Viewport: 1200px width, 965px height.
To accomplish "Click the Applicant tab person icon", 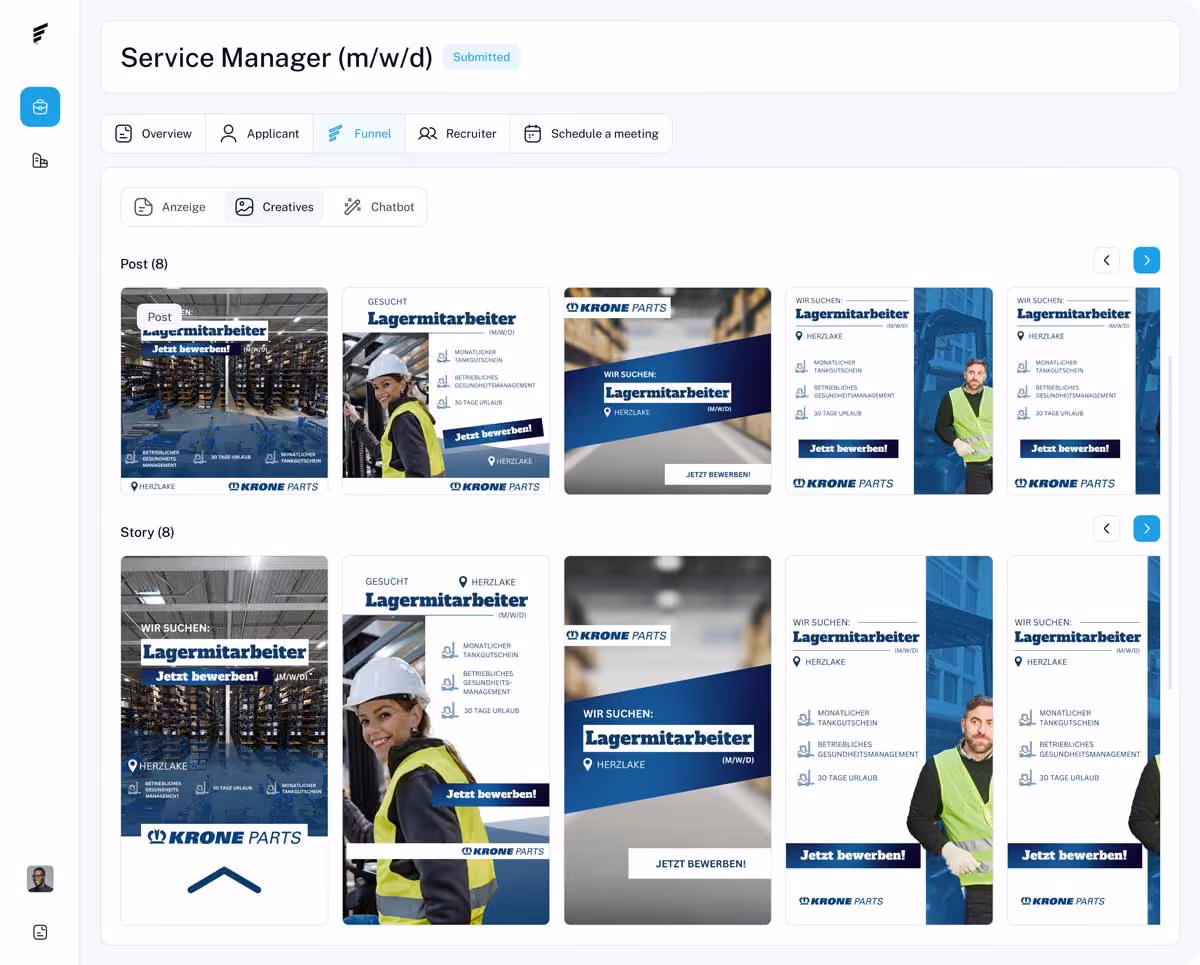I will tap(228, 133).
